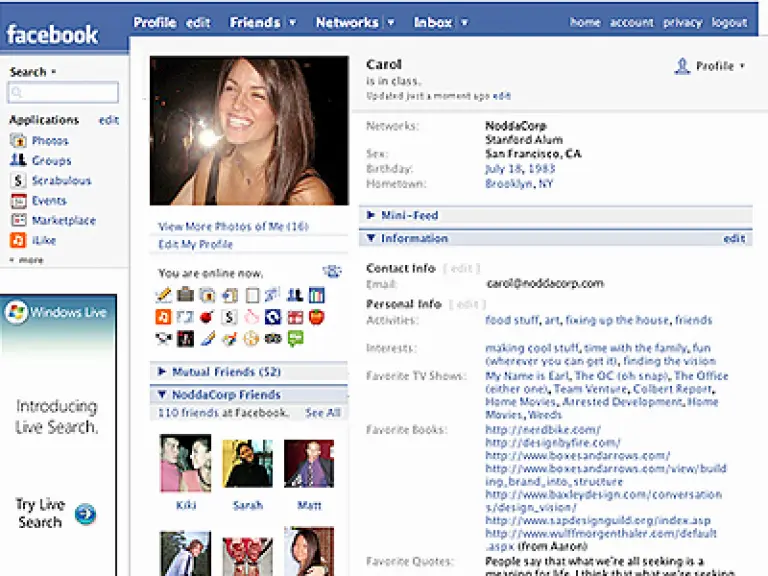Viewport: 768px width, 576px height.
Task: Collapse the Information section
Action: [371, 239]
